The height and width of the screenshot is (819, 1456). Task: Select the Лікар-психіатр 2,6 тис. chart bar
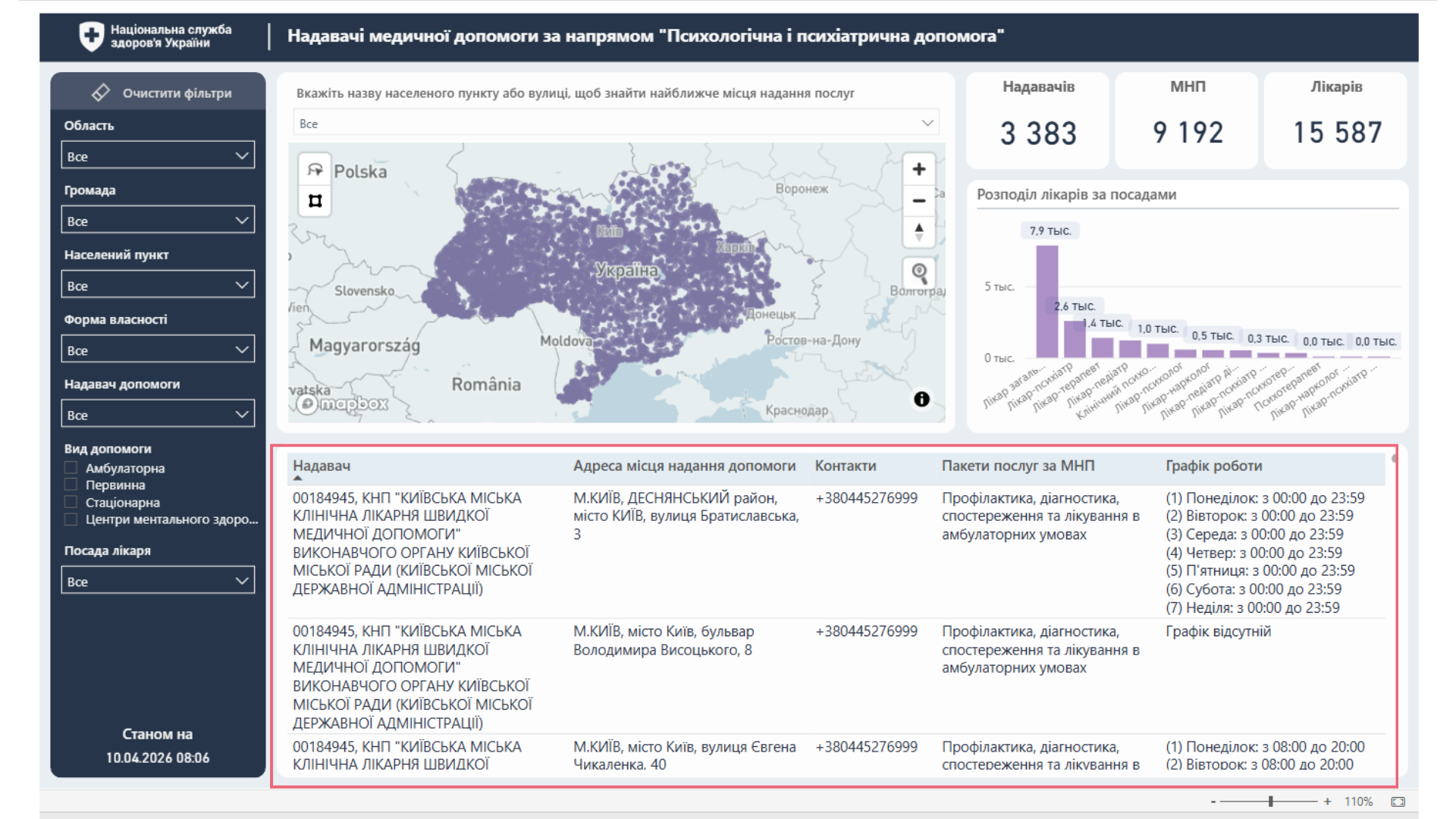pos(1075,339)
